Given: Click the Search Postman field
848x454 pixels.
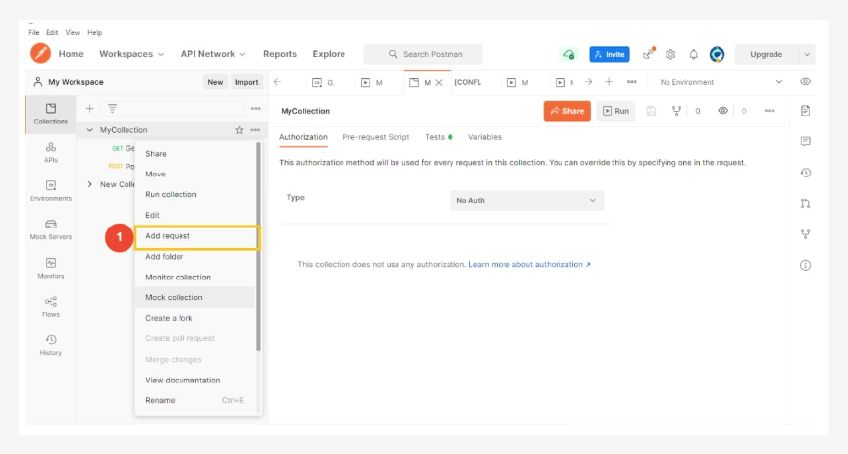Looking at the screenshot, I should [423, 54].
